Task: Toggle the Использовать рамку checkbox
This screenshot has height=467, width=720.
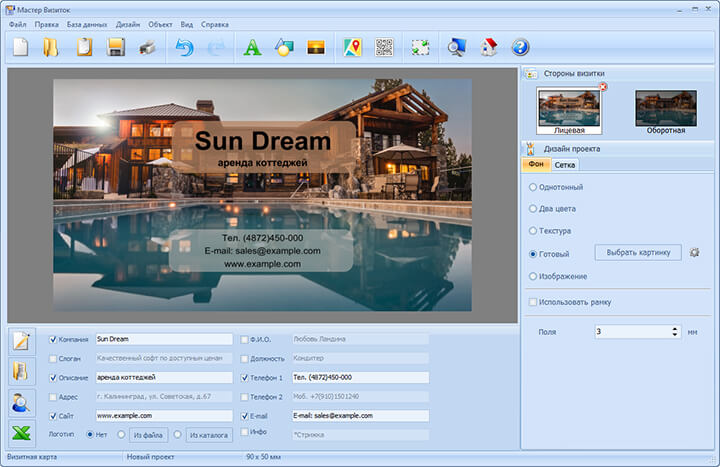Action: pos(533,301)
